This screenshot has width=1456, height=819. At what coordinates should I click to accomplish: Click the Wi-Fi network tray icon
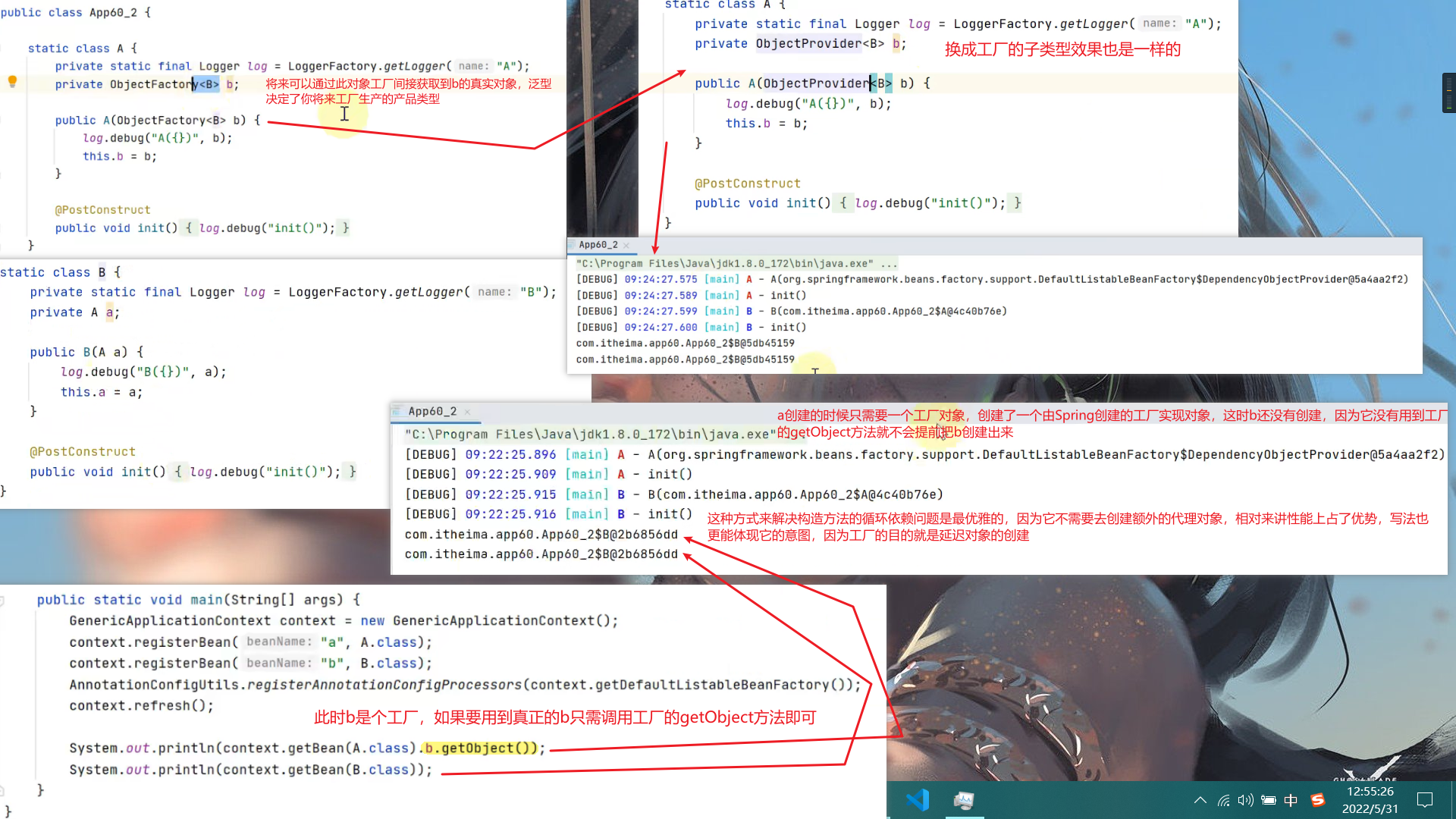coord(1223,800)
